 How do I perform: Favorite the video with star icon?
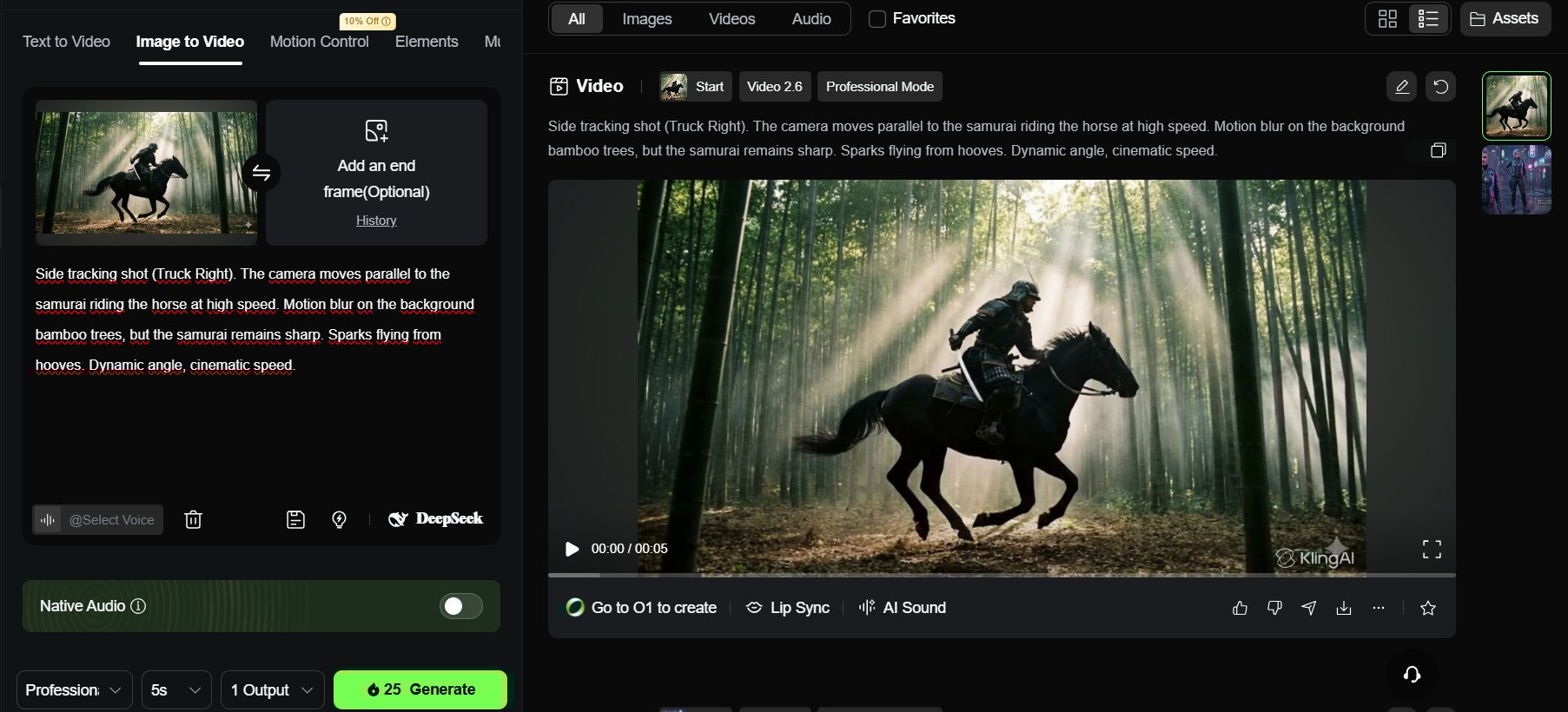coord(1427,608)
